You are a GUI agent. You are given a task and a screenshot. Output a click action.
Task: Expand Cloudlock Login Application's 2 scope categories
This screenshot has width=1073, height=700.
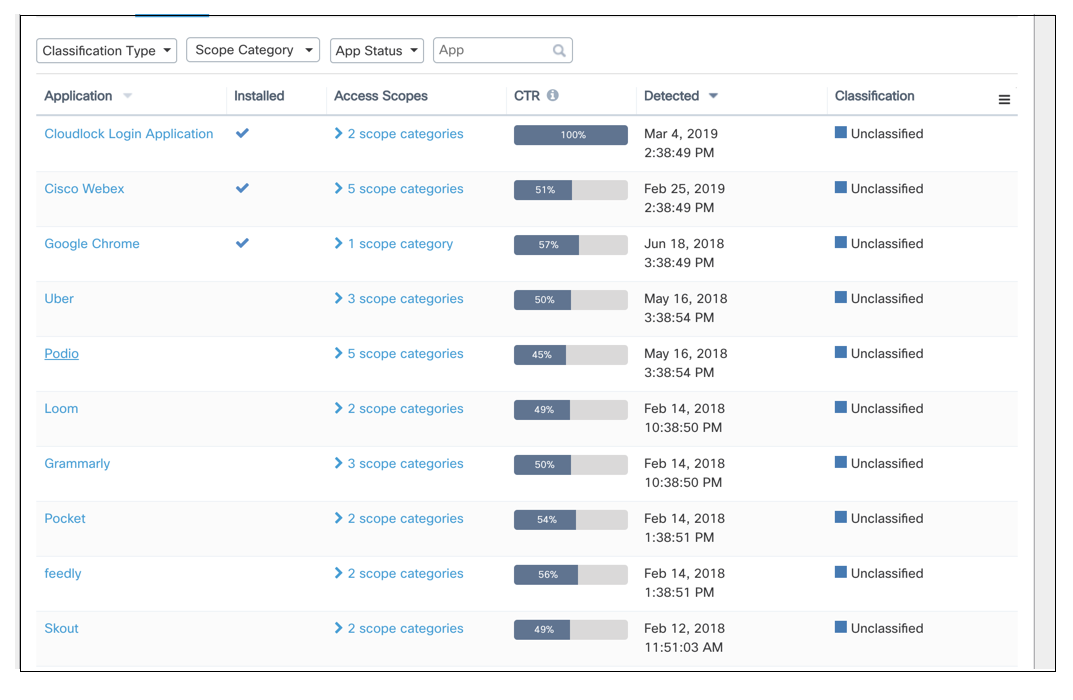398,133
